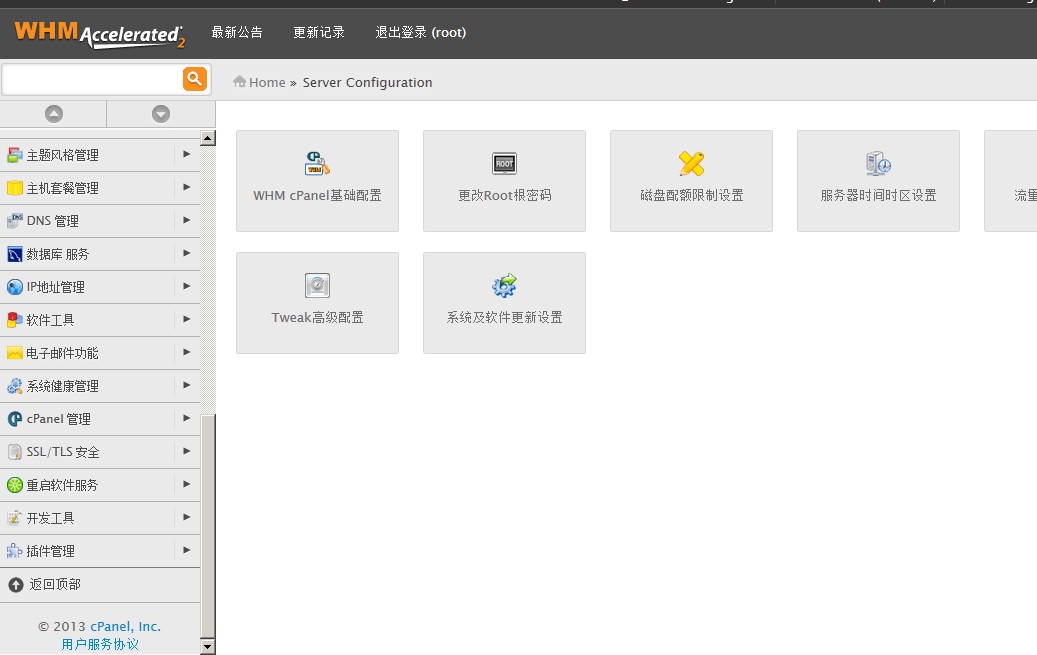Open the 电子邮件功能 sidebar menu label
Image resolution: width=1037 pixels, height=655 pixels.
pyautogui.click(x=62, y=353)
